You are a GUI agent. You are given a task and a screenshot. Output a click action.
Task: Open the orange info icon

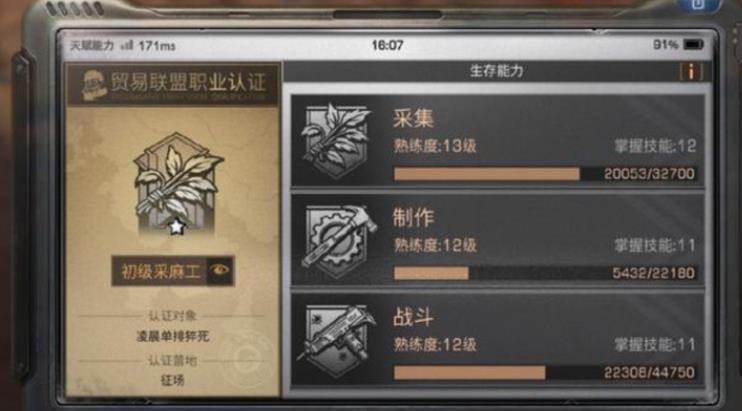691,71
